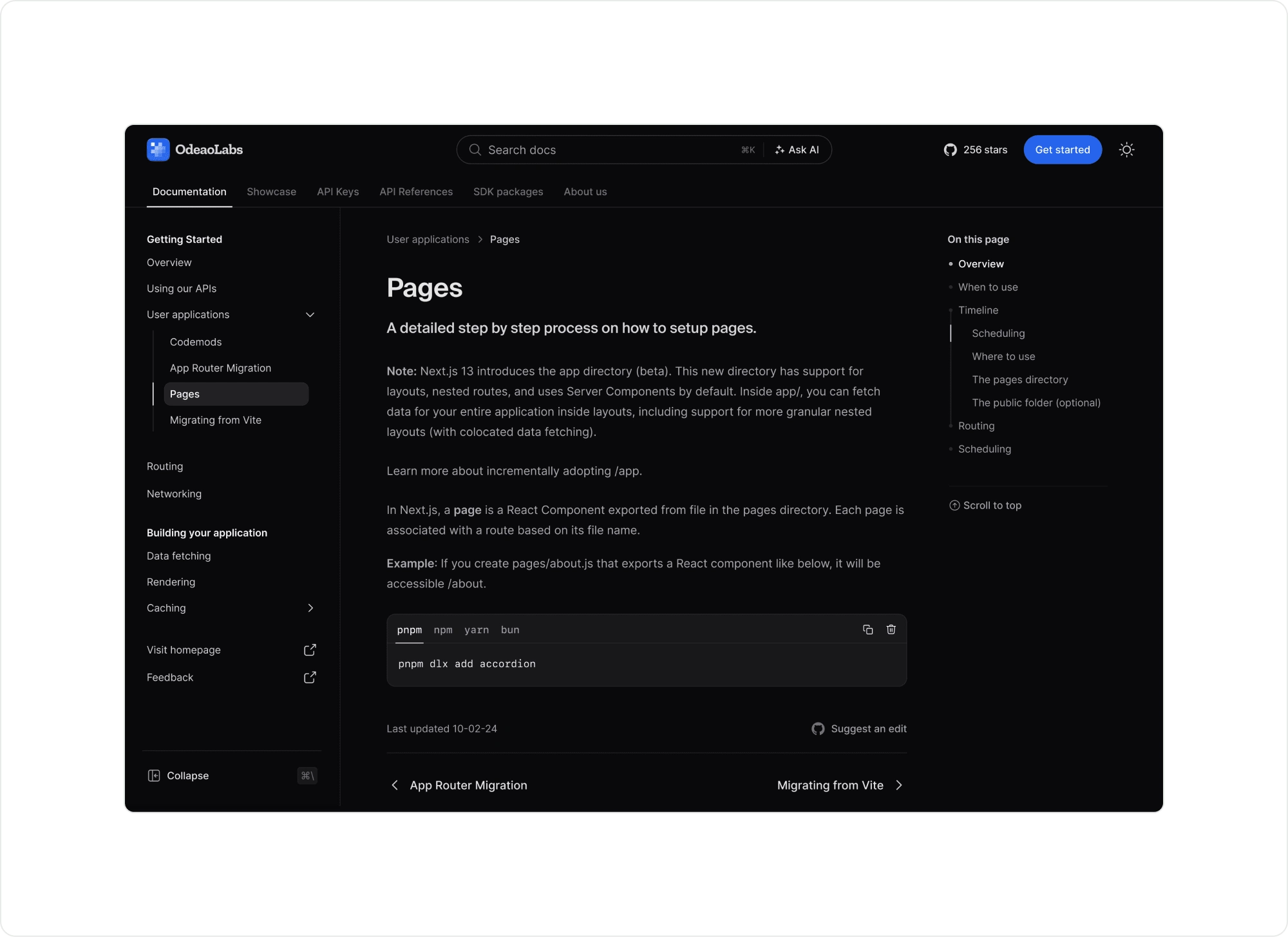The image size is (1288, 937).
Task: Open Visit homepage external link icon
Action: (x=310, y=650)
